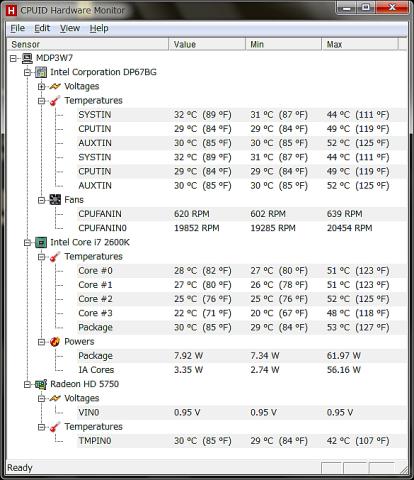Collapse the CPU Temperatures node
The image size is (414, 480).
pyautogui.click(x=41, y=257)
